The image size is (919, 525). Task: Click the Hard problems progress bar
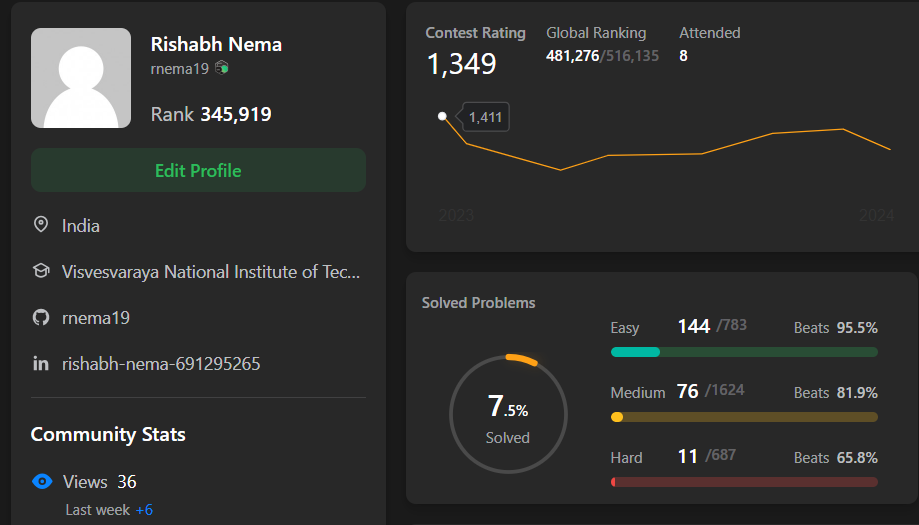tap(743, 482)
